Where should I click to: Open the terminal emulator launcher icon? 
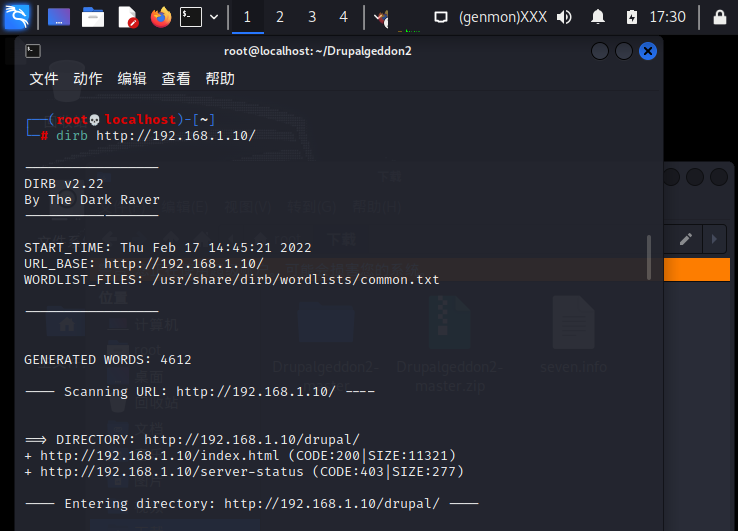coord(191,17)
